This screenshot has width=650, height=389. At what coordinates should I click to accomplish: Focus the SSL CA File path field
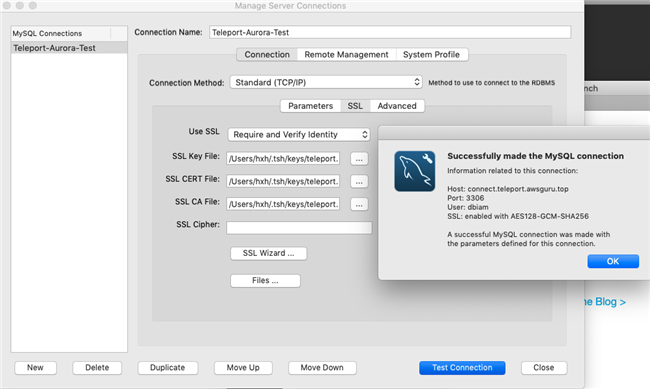click(283, 204)
